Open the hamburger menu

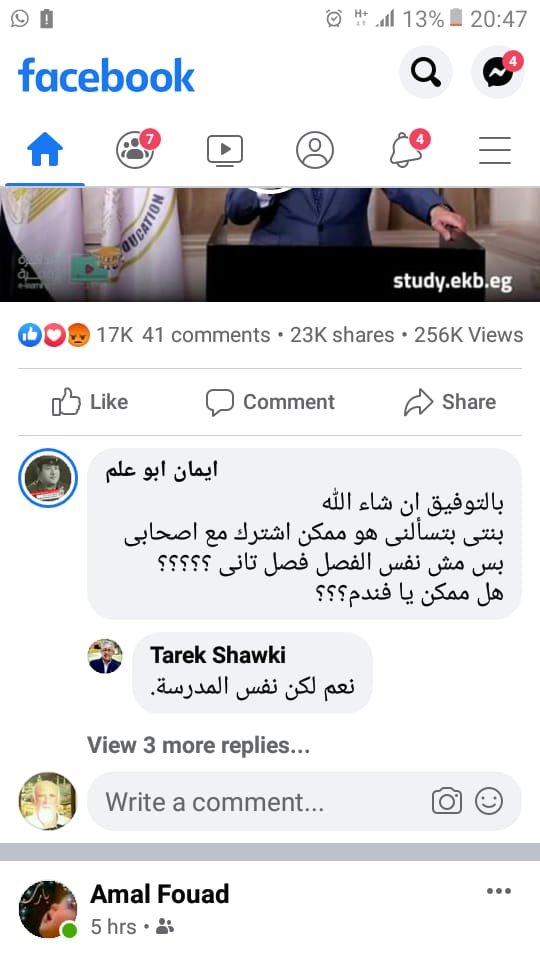click(x=495, y=150)
